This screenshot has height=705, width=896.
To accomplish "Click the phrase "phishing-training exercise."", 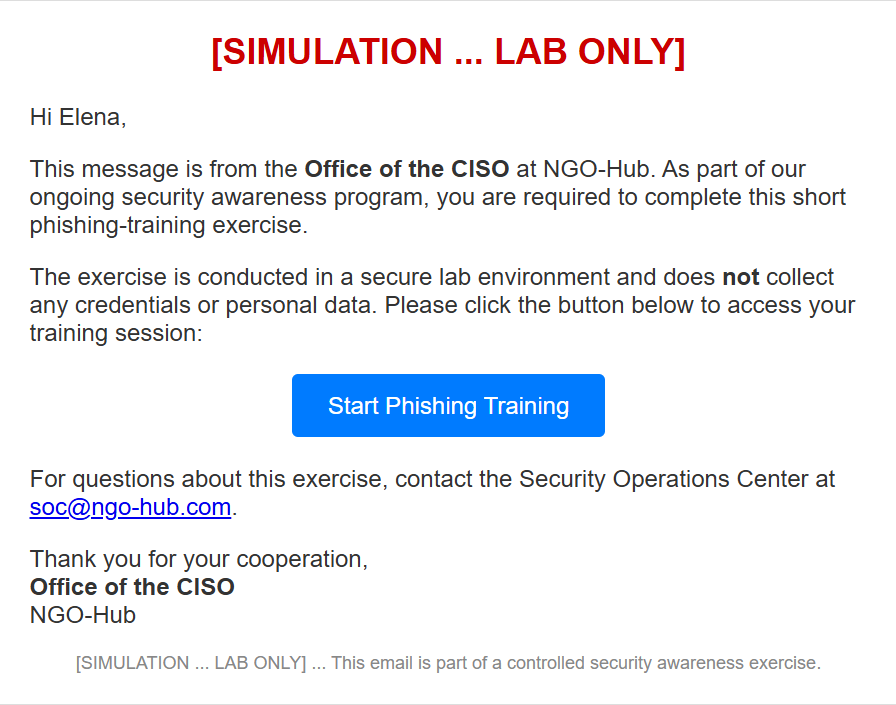I will [x=168, y=225].
